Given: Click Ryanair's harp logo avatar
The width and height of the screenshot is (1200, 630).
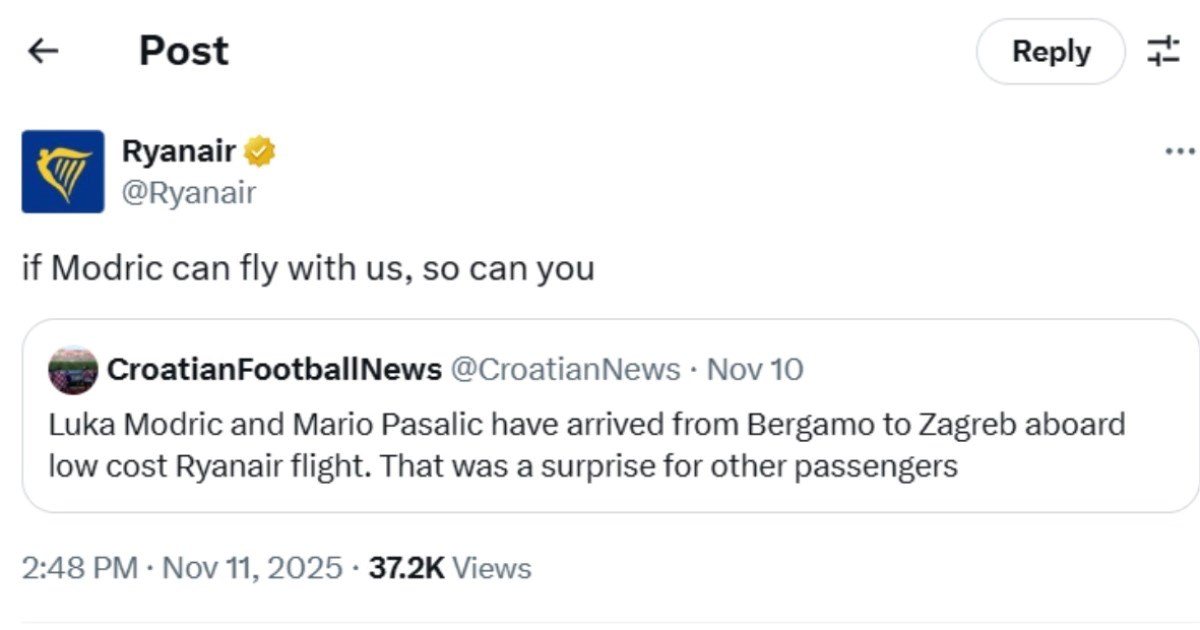Looking at the screenshot, I should click(63, 171).
